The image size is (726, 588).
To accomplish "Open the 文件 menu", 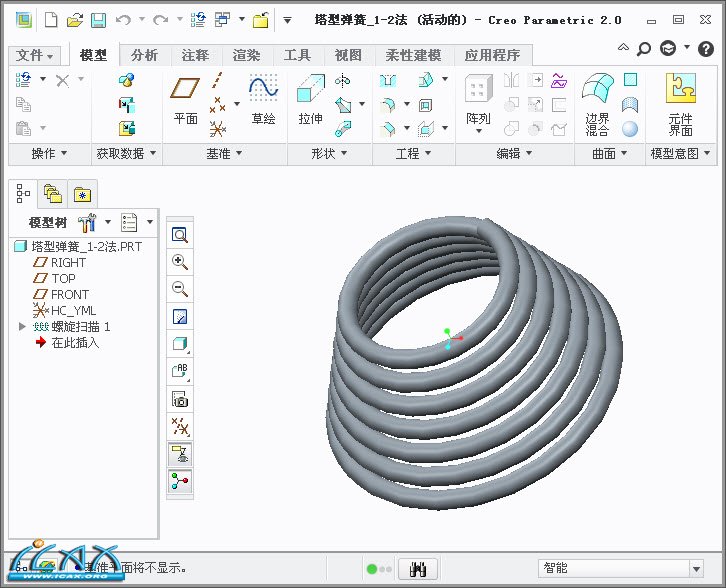I will pos(34,56).
